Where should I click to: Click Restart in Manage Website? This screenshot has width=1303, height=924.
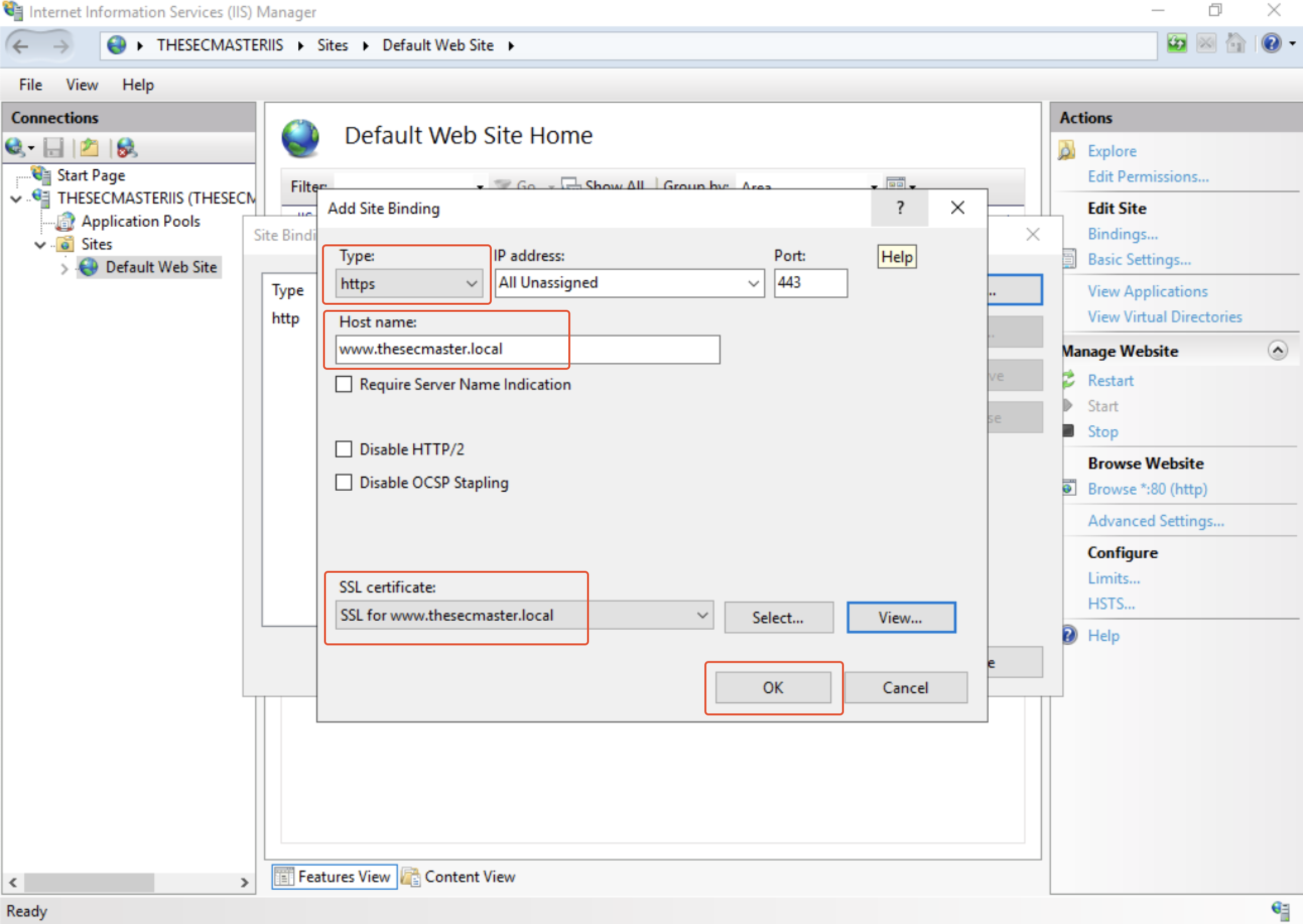pyautogui.click(x=1110, y=381)
